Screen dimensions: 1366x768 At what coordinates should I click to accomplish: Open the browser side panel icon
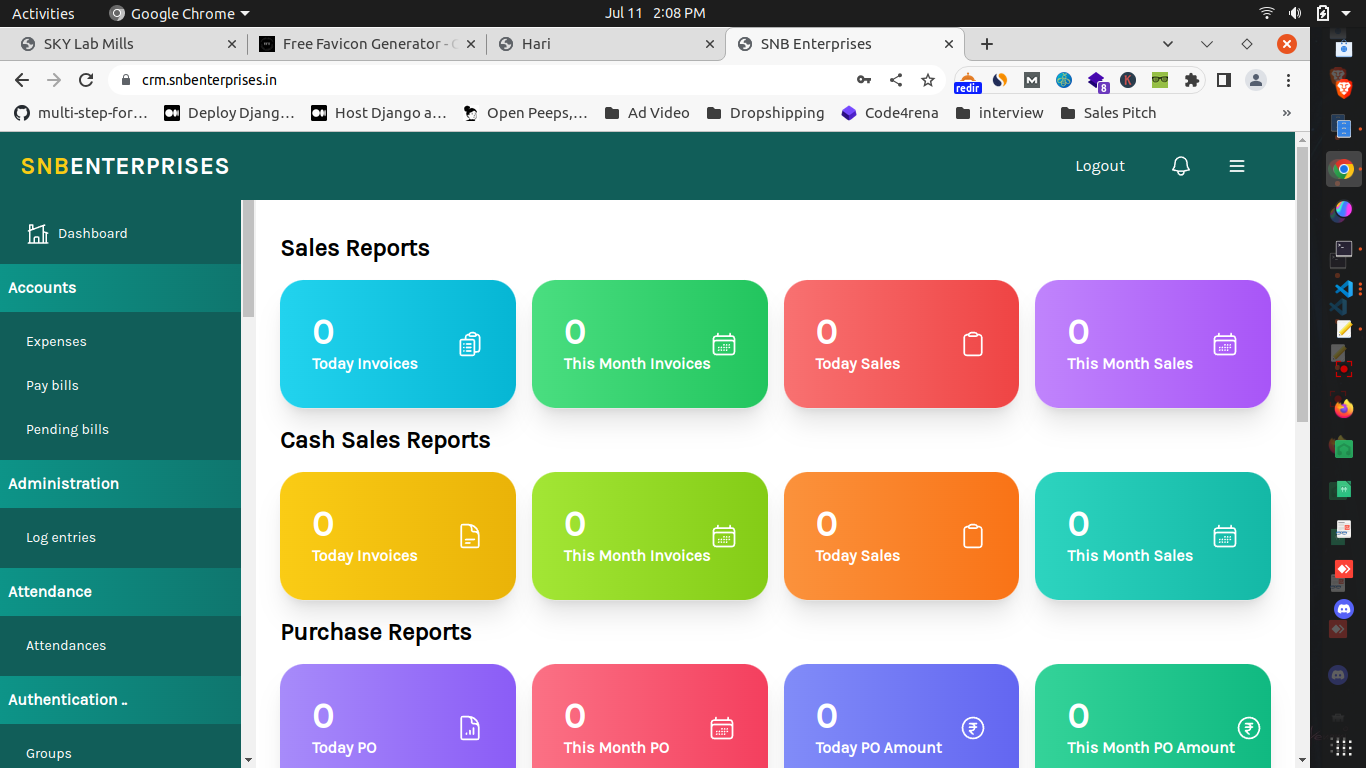[x=1223, y=80]
